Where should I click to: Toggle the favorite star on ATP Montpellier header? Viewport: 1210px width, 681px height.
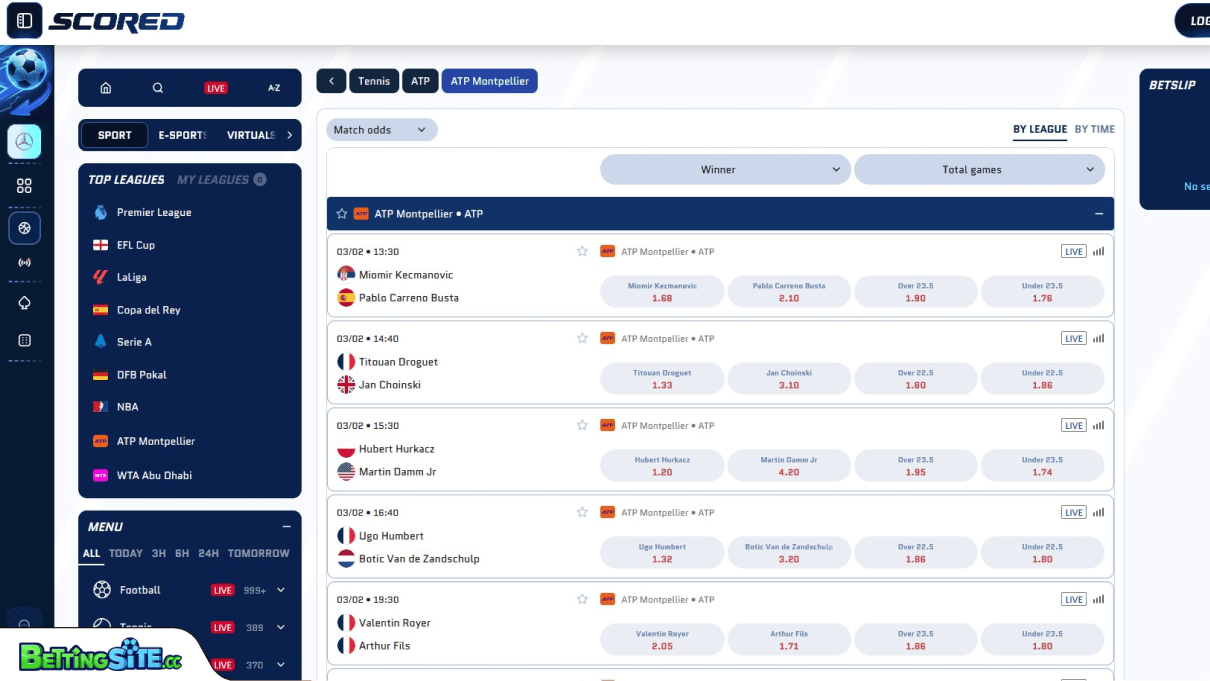[x=339, y=213]
